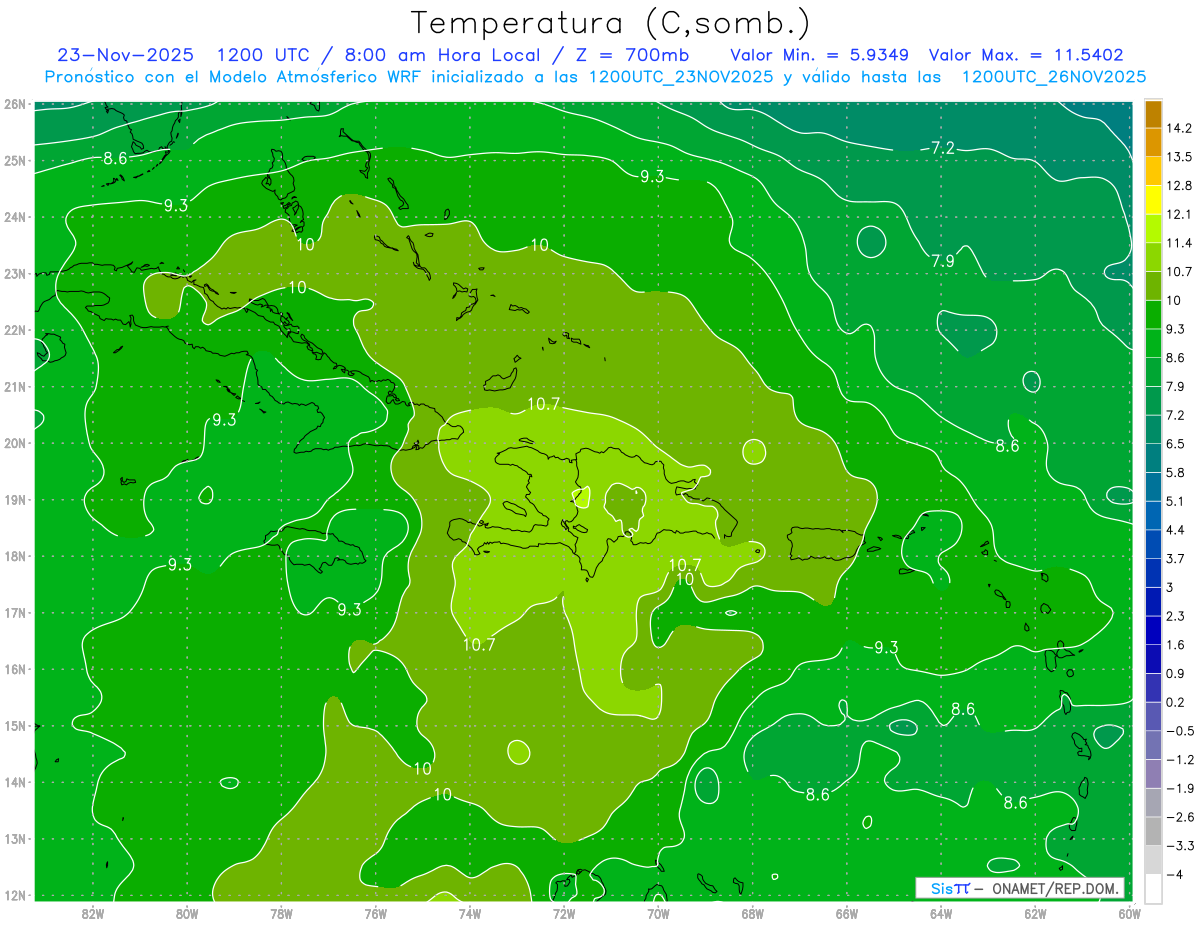Click 'Valor Min. = 5.9349' readout
1200x927 pixels.
822,54
